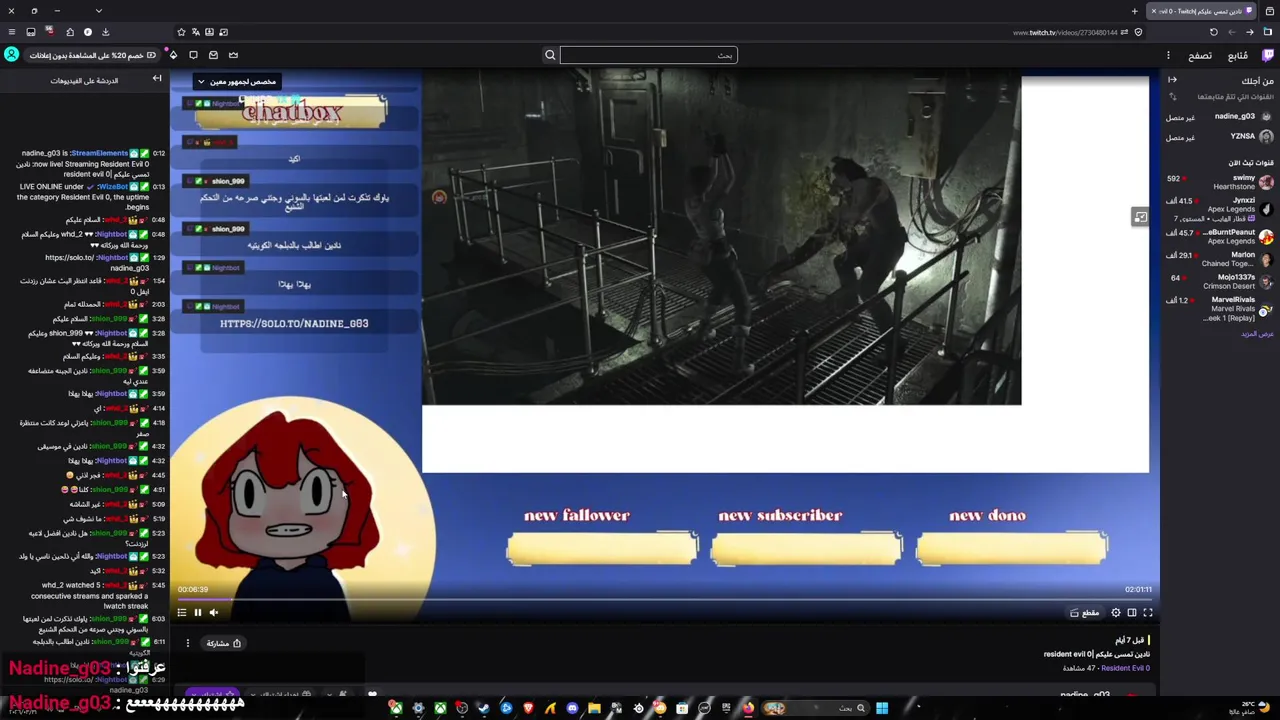Open swimy Hearthstone live channel
The width and height of the screenshot is (1280, 720).
[x=1220, y=182]
